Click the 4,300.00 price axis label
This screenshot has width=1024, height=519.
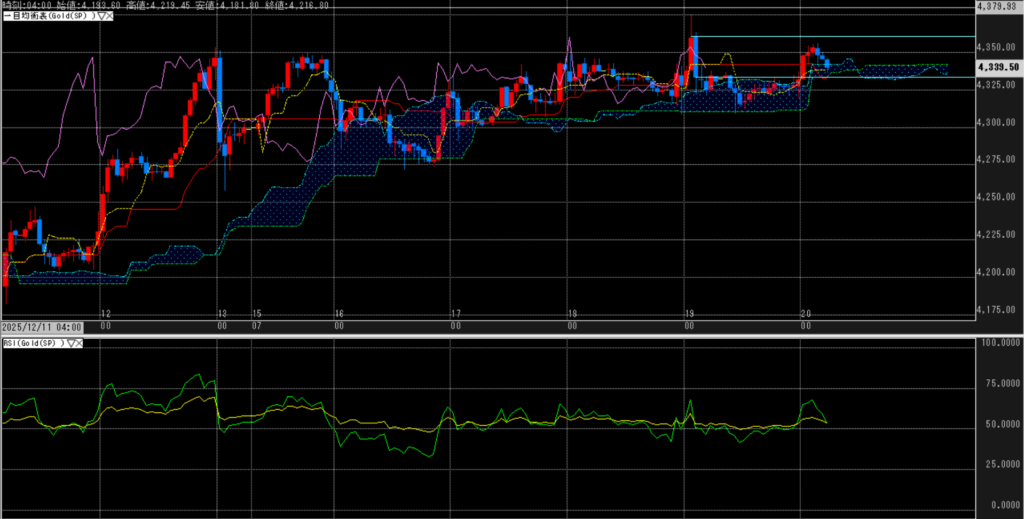(x=997, y=123)
